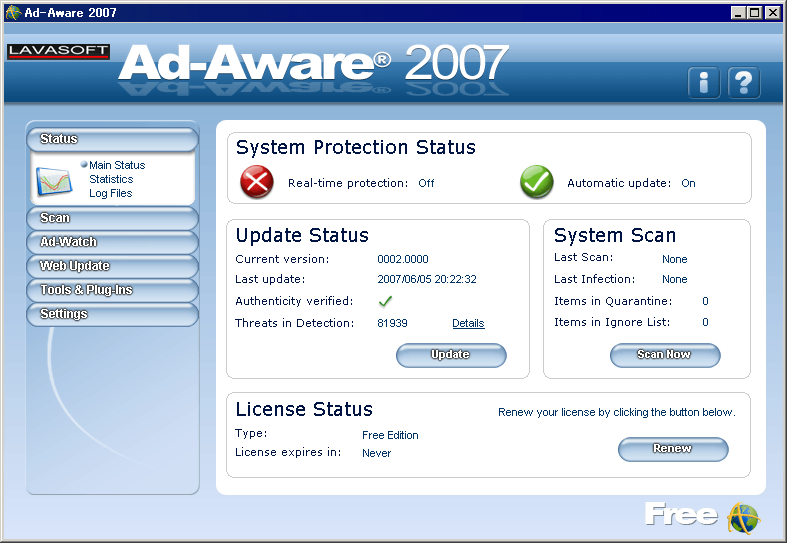Open the Web Update section

coord(112,266)
